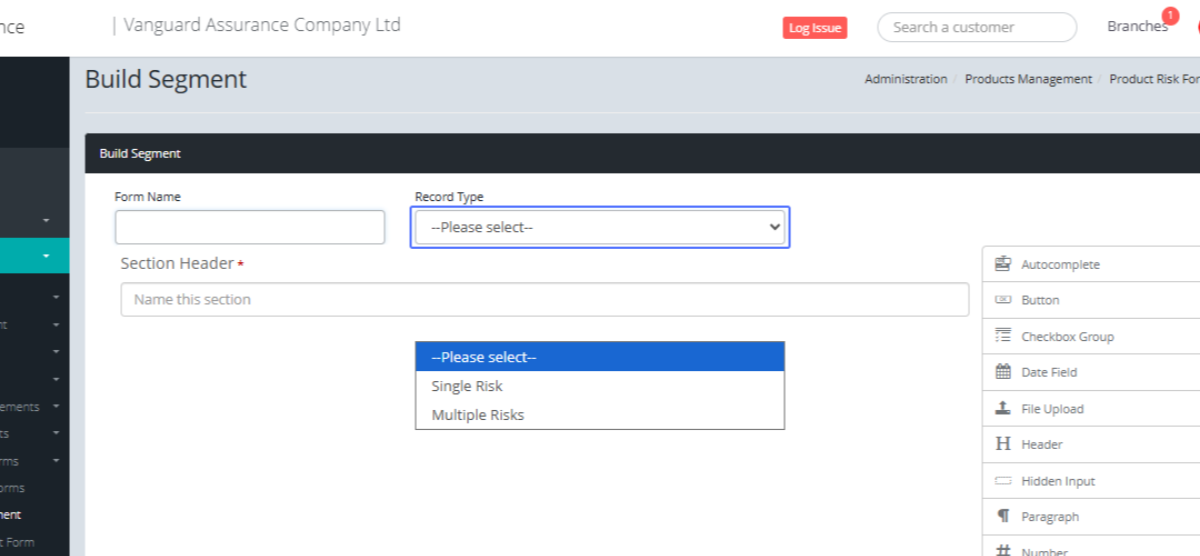Click the Autocomplete field icon
Image resolution: width=1200 pixels, height=556 pixels.
[1003, 264]
